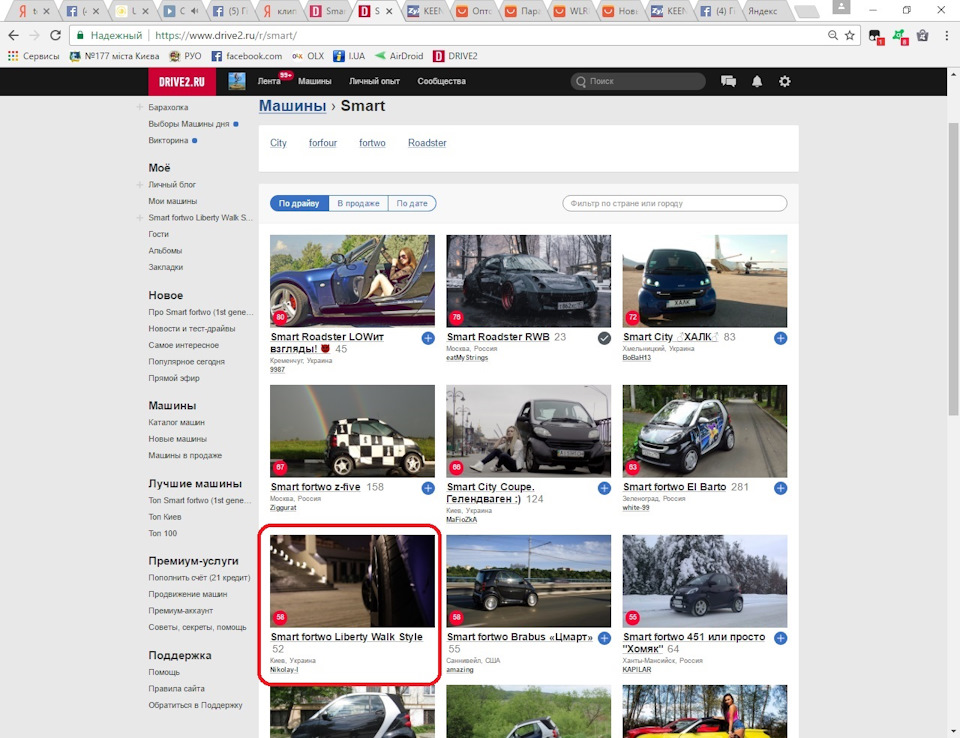Open forfour model link
Image resolution: width=960 pixels, height=738 pixels.
click(x=323, y=143)
